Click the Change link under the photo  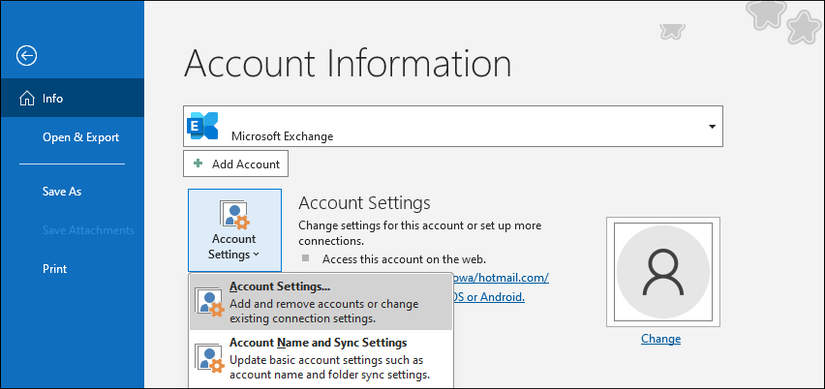[661, 339]
